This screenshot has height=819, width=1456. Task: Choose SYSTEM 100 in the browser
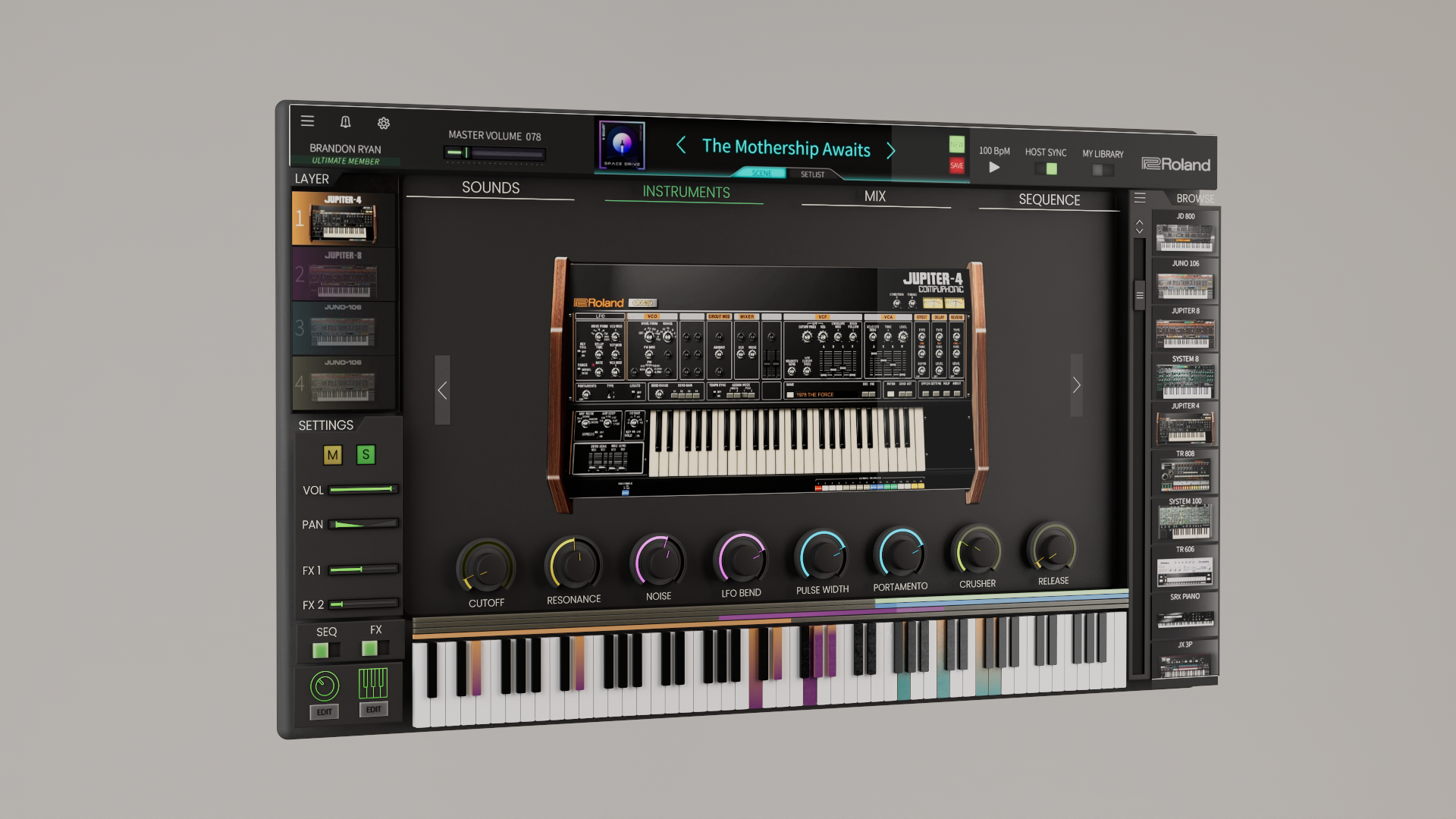pos(1185,519)
